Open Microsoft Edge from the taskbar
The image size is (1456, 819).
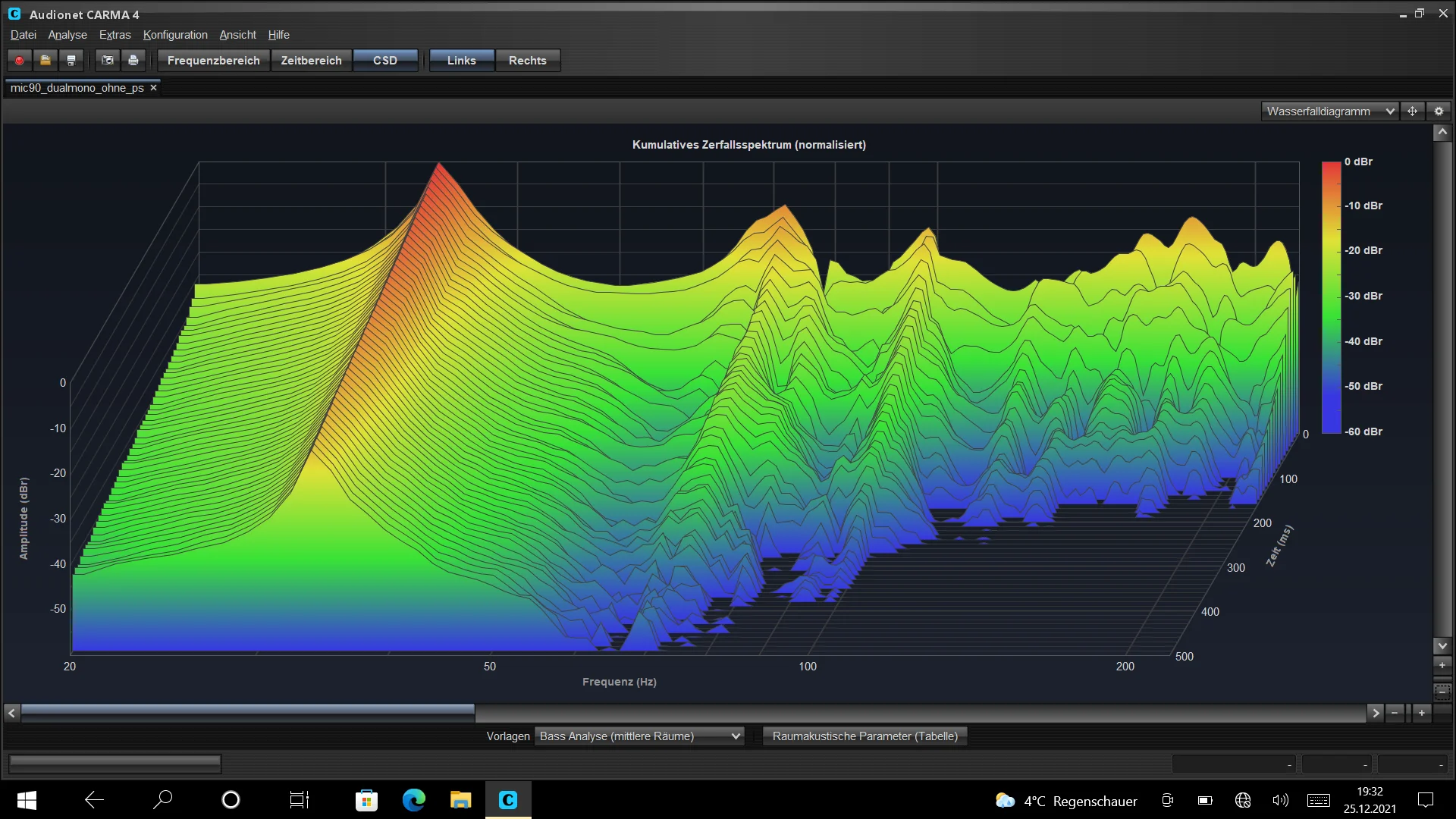[x=414, y=800]
